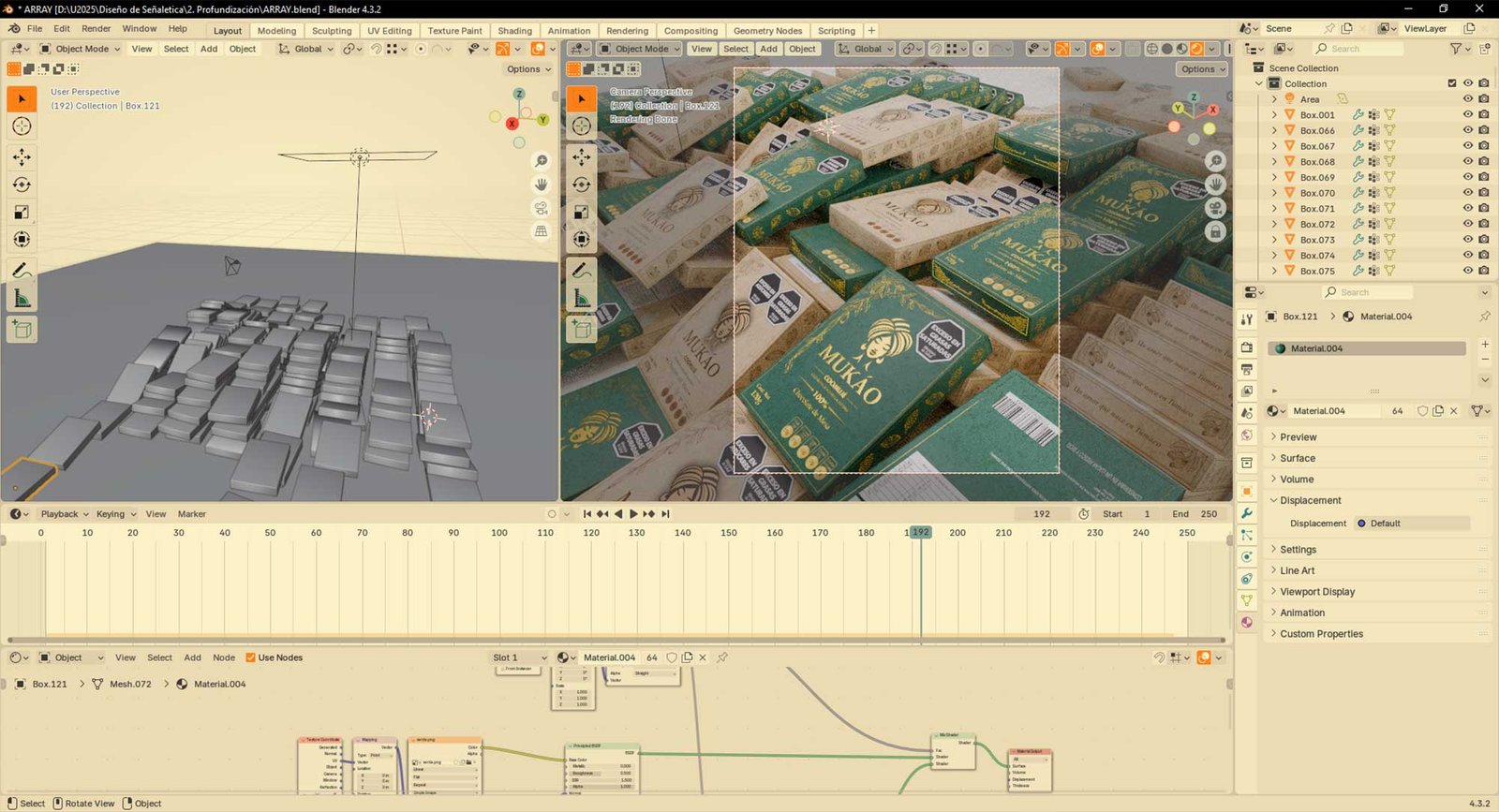The width and height of the screenshot is (1499, 812).
Task: Switch to the Geometry Nodes workspace tab
Action: [x=768, y=31]
